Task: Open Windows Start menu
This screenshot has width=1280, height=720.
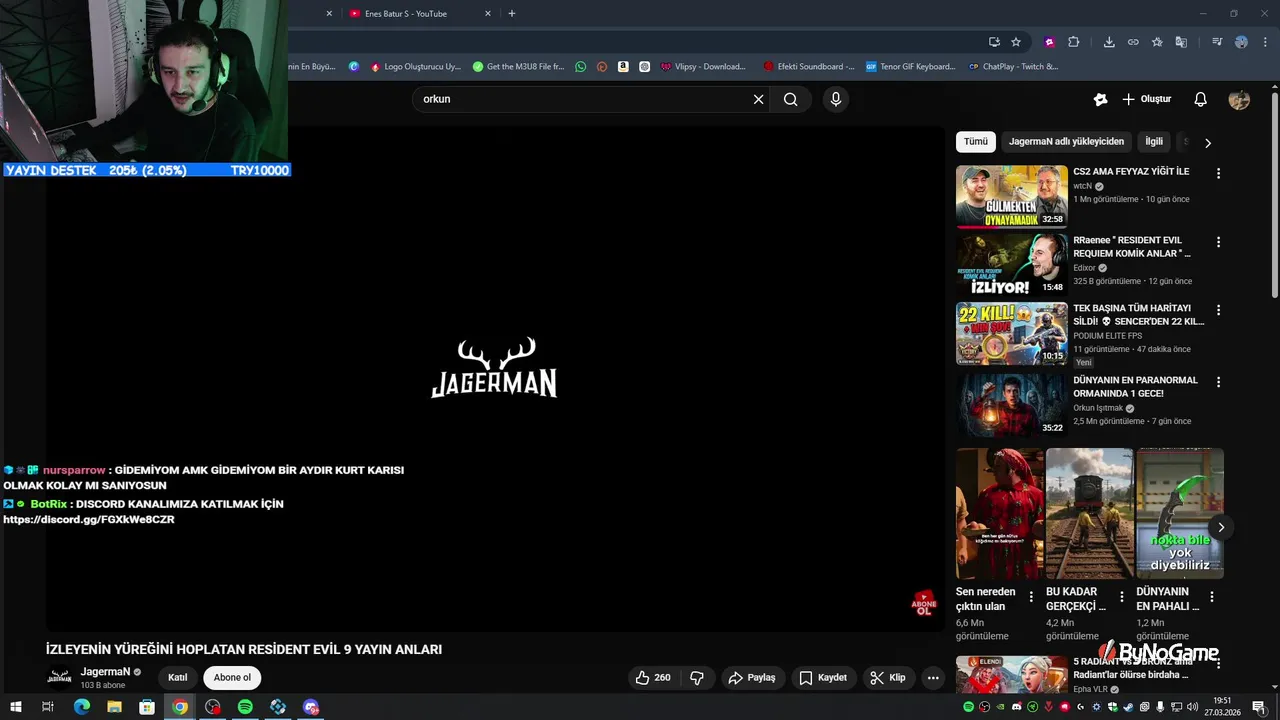Action: (x=15, y=707)
